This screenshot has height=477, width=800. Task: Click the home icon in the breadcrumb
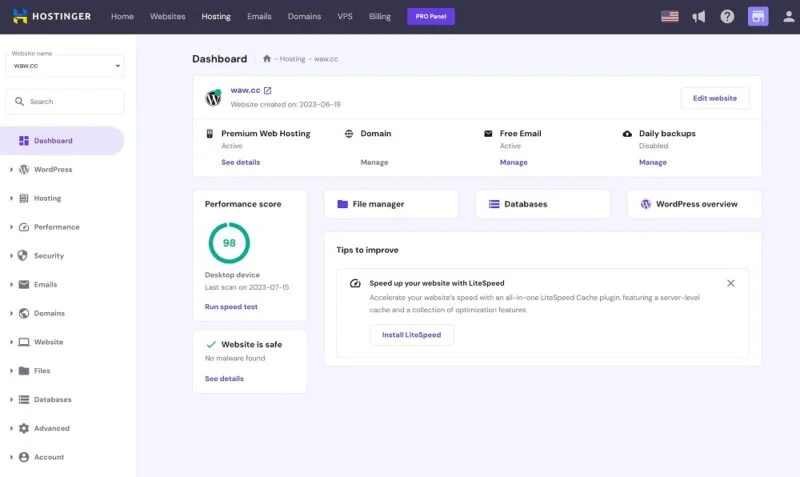(x=266, y=59)
